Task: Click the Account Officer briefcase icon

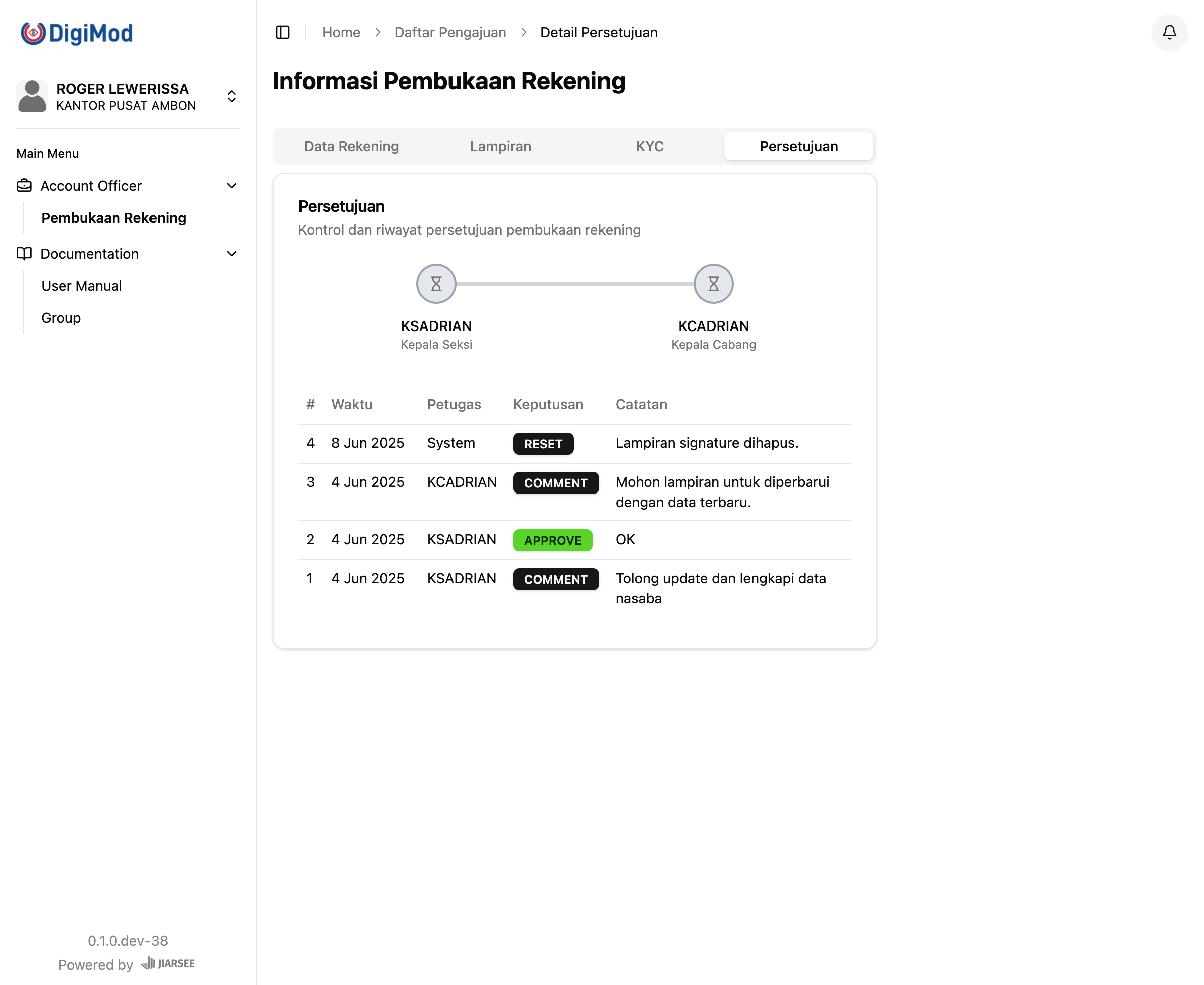Action: pyautogui.click(x=24, y=186)
